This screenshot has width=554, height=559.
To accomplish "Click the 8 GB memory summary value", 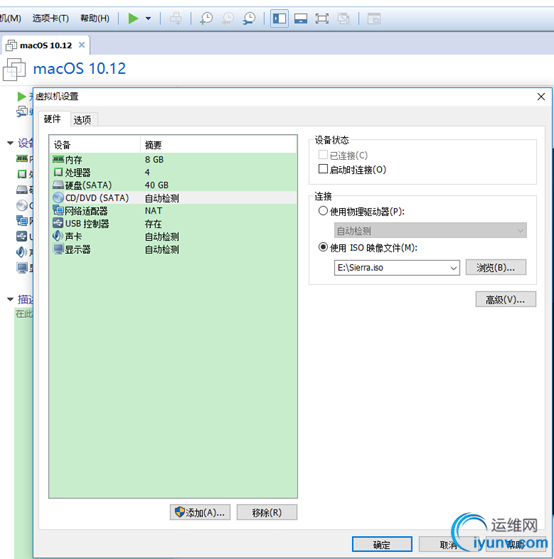I will click(154, 159).
